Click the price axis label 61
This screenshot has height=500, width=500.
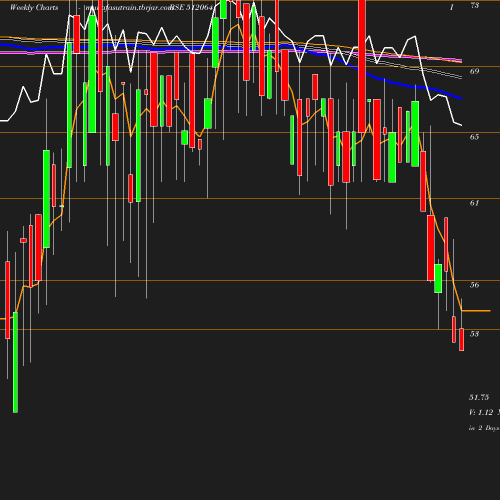[475, 203]
